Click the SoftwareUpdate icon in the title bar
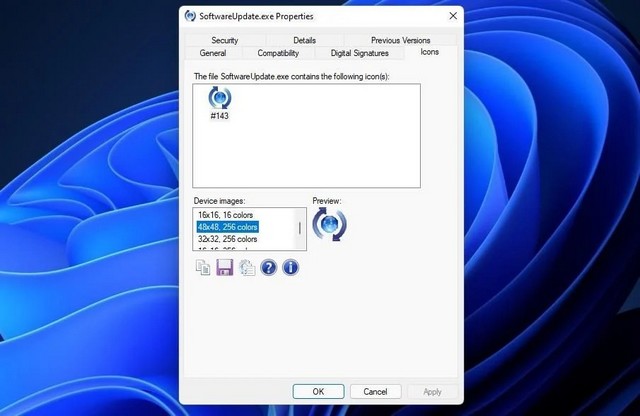640x416 pixels. pos(190,16)
